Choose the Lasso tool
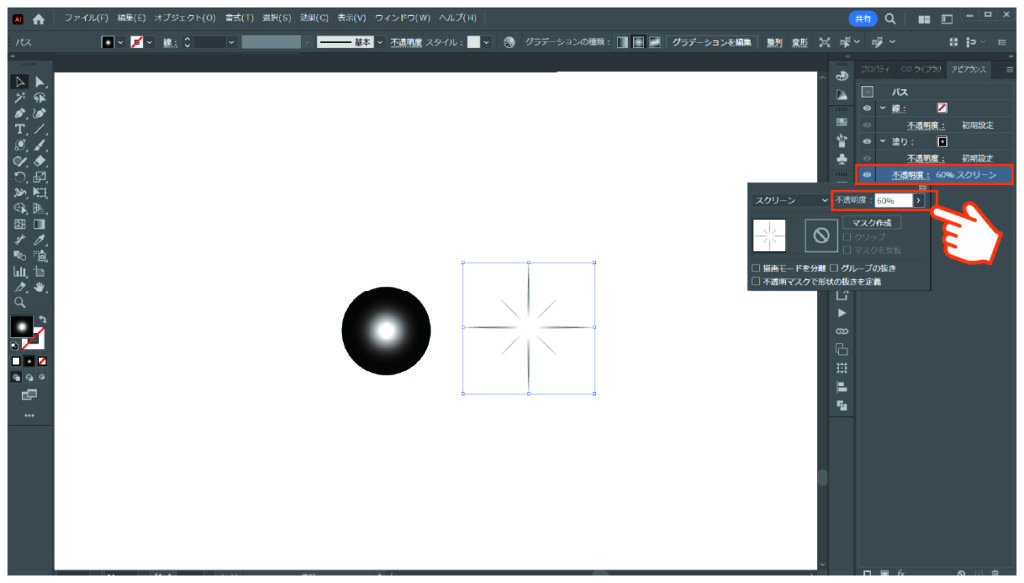Screen dimensions: 1024x583 pos(40,98)
